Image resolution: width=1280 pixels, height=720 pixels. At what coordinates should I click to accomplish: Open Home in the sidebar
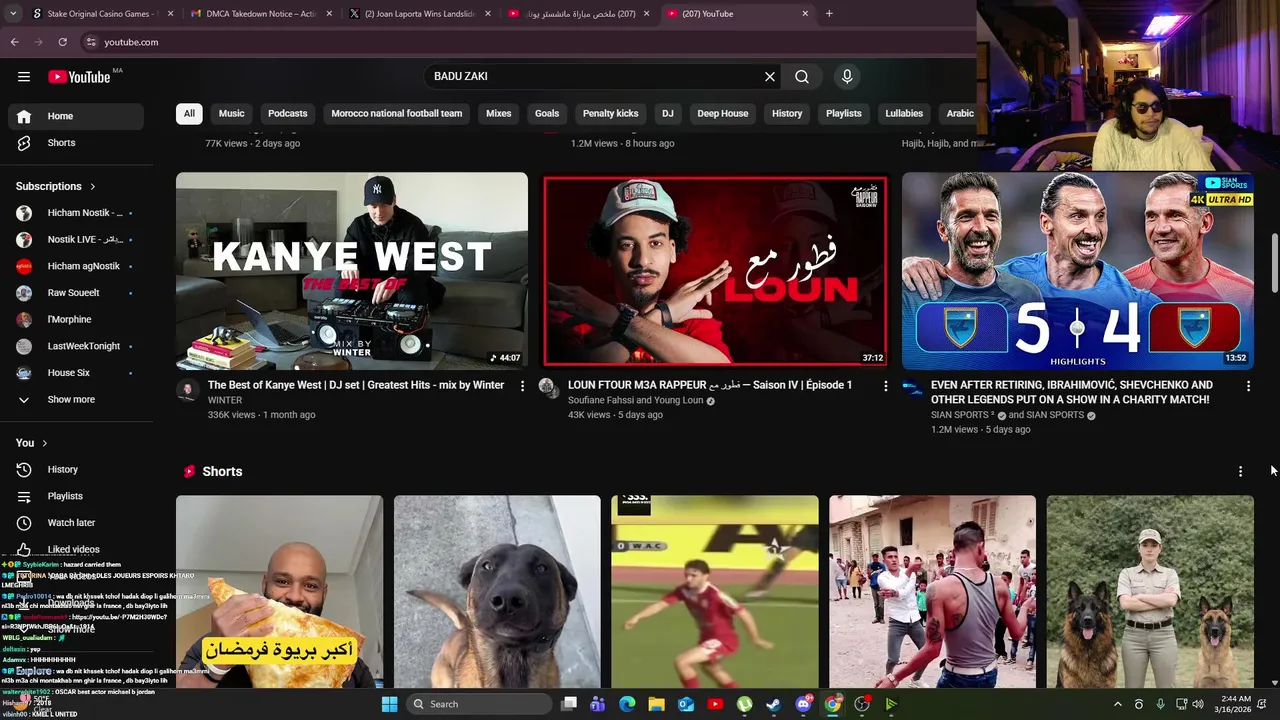pos(76,116)
